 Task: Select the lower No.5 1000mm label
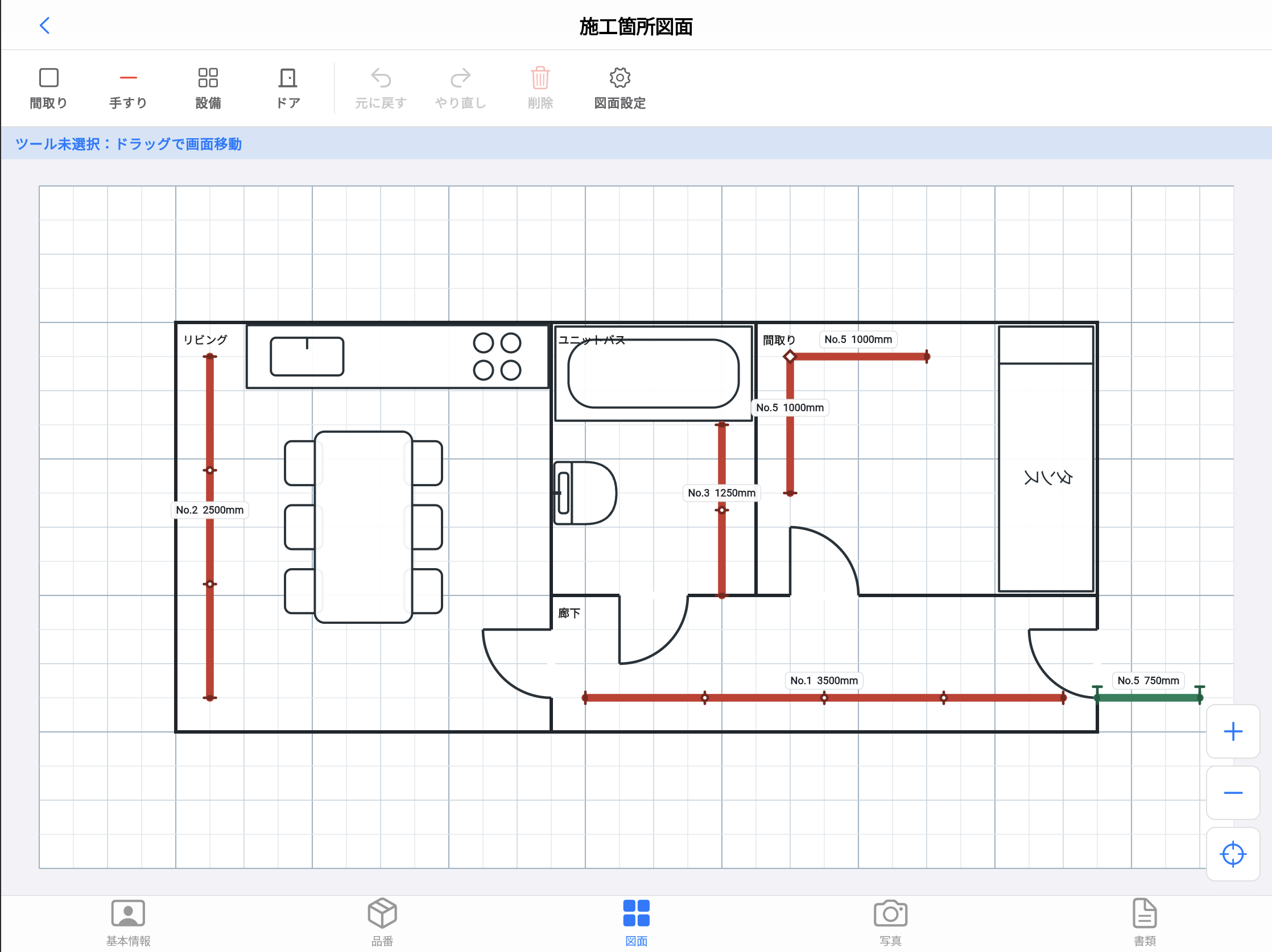790,408
